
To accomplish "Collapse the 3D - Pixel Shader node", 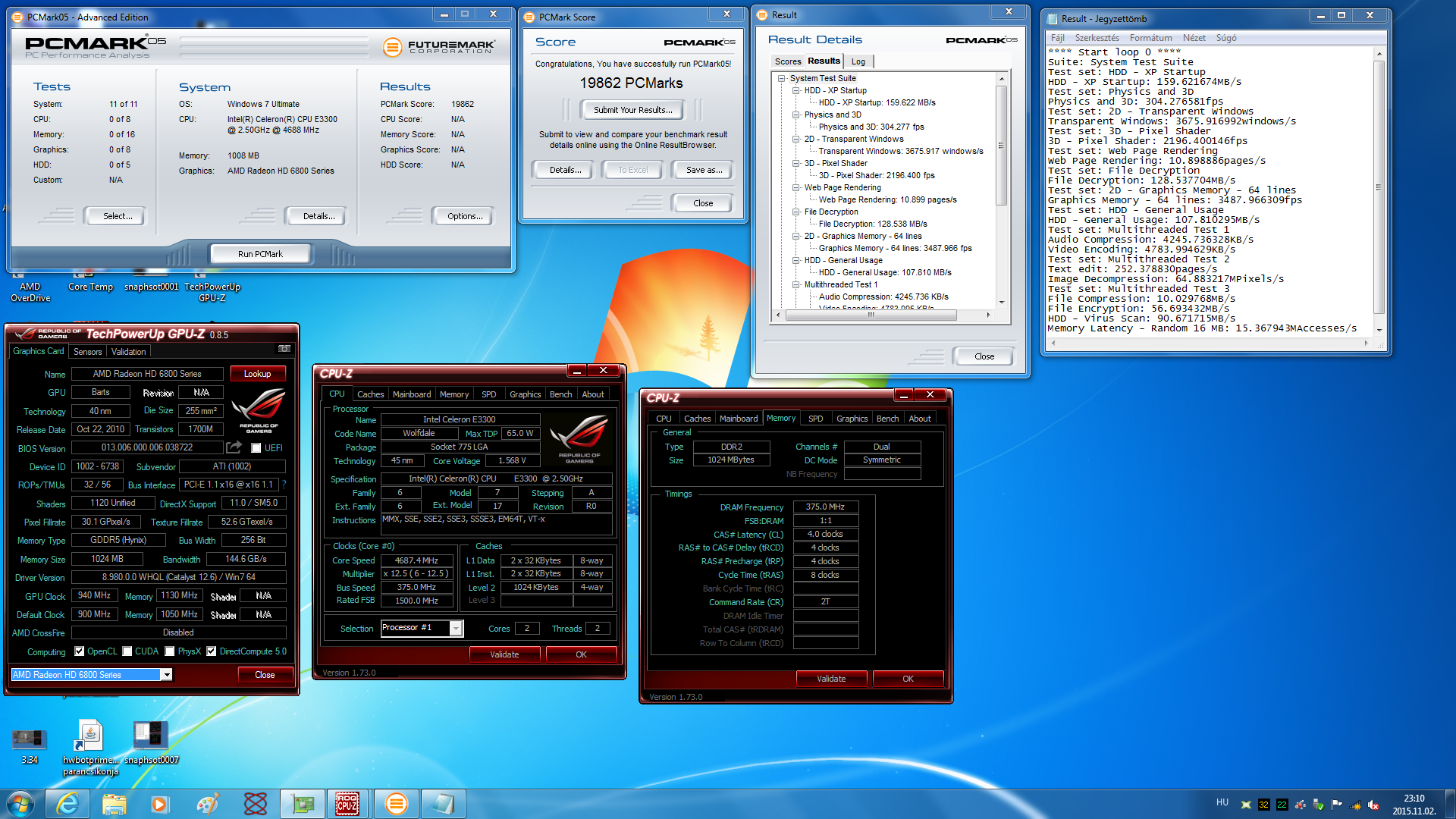I will (796, 163).
